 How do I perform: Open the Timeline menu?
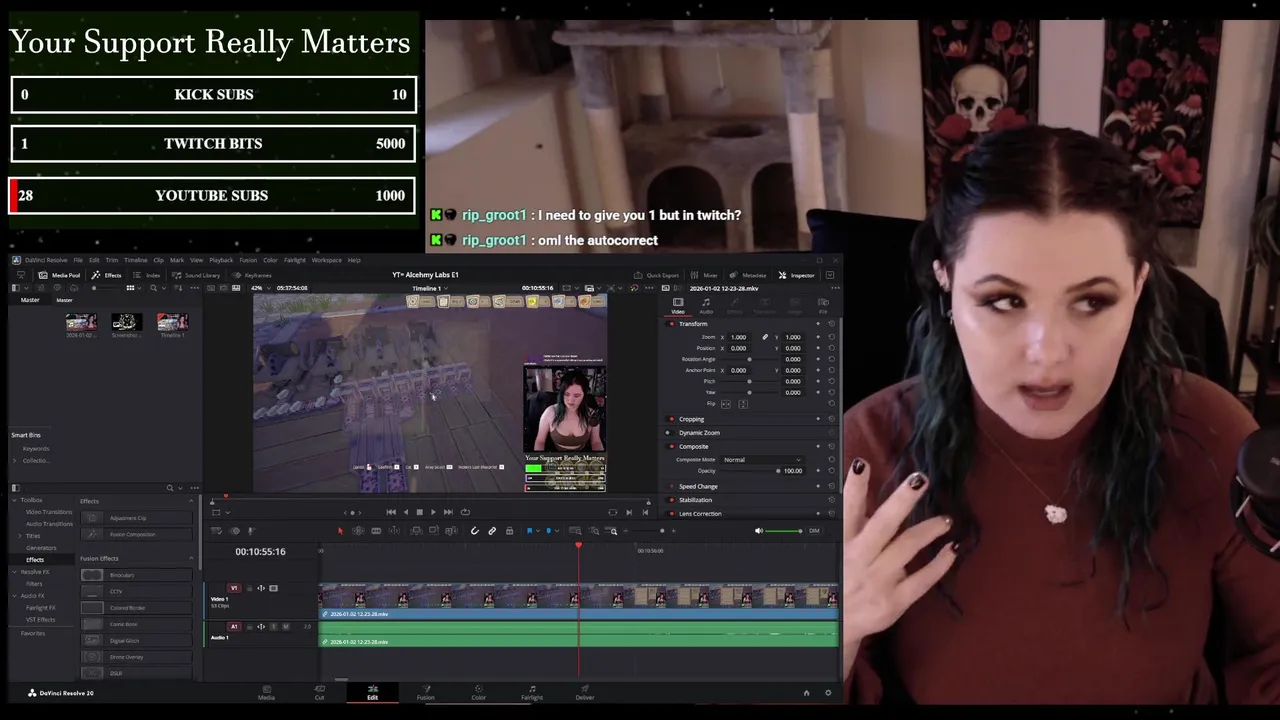(135, 260)
